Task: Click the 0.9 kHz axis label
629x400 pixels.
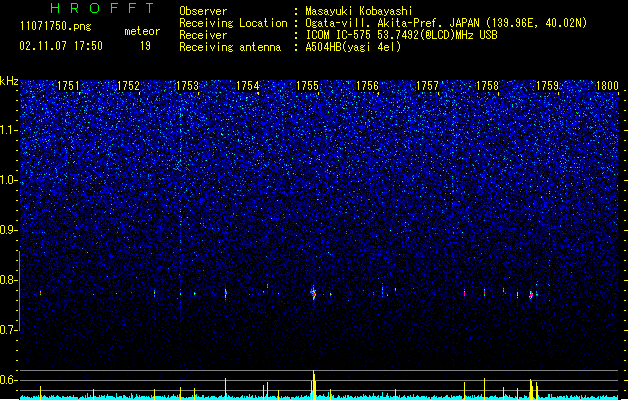Action: 9,230
